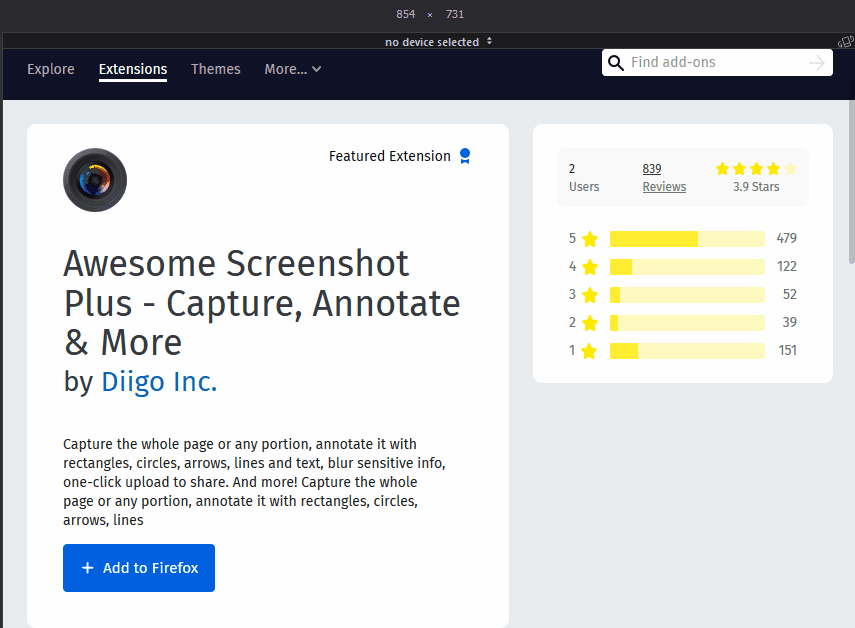
Task: Click the Featured Extension badge ribbon icon
Action: pyautogui.click(x=465, y=156)
